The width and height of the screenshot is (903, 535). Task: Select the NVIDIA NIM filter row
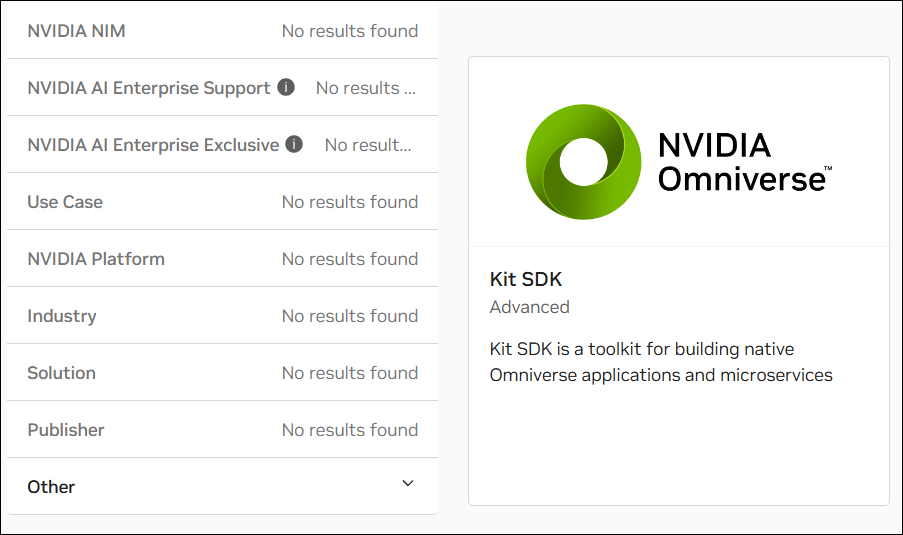[x=222, y=31]
